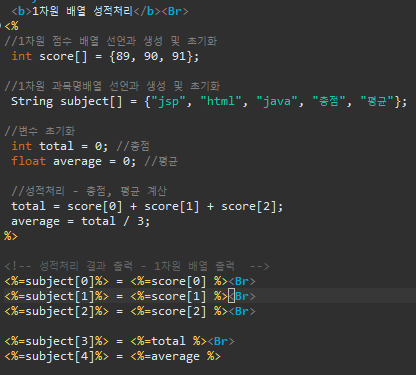
Task: Click the string literal "html"
Action: [221, 101]
